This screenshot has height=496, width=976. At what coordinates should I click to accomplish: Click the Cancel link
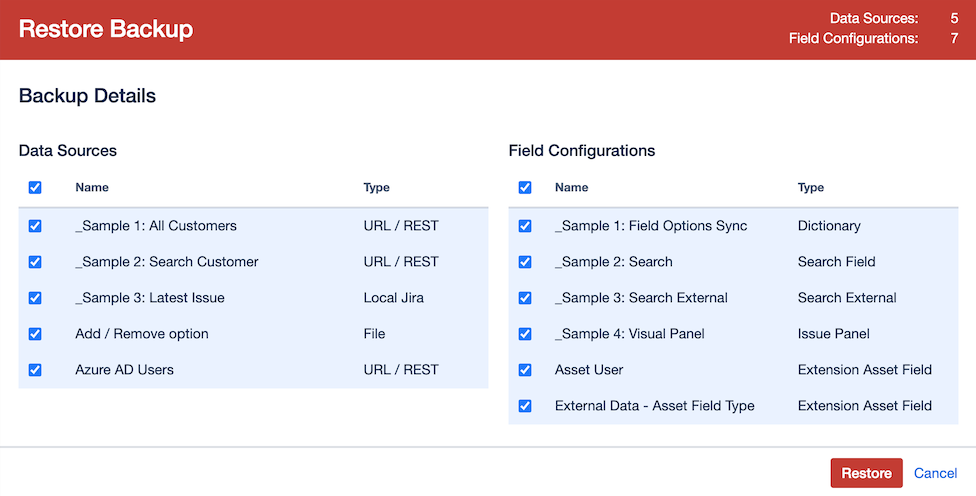[x=935, y=473]
